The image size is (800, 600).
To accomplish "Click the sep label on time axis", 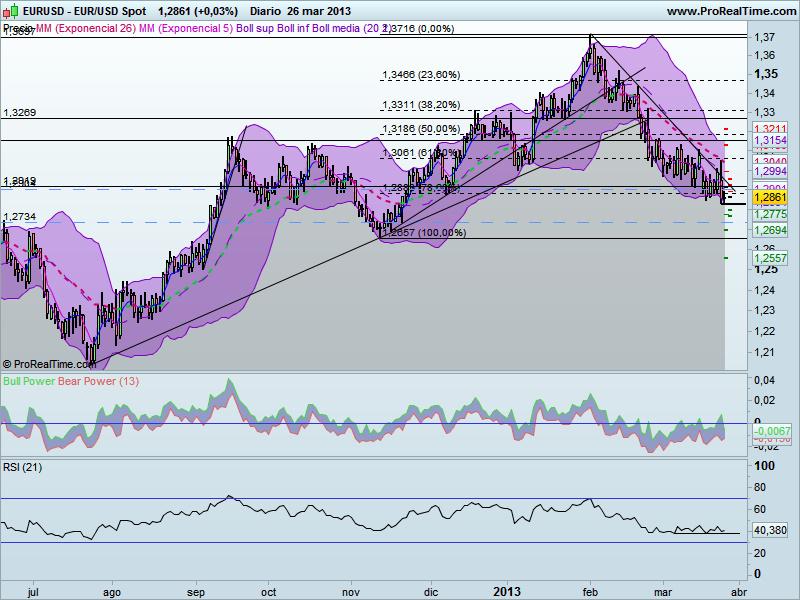I will point(196,592).
